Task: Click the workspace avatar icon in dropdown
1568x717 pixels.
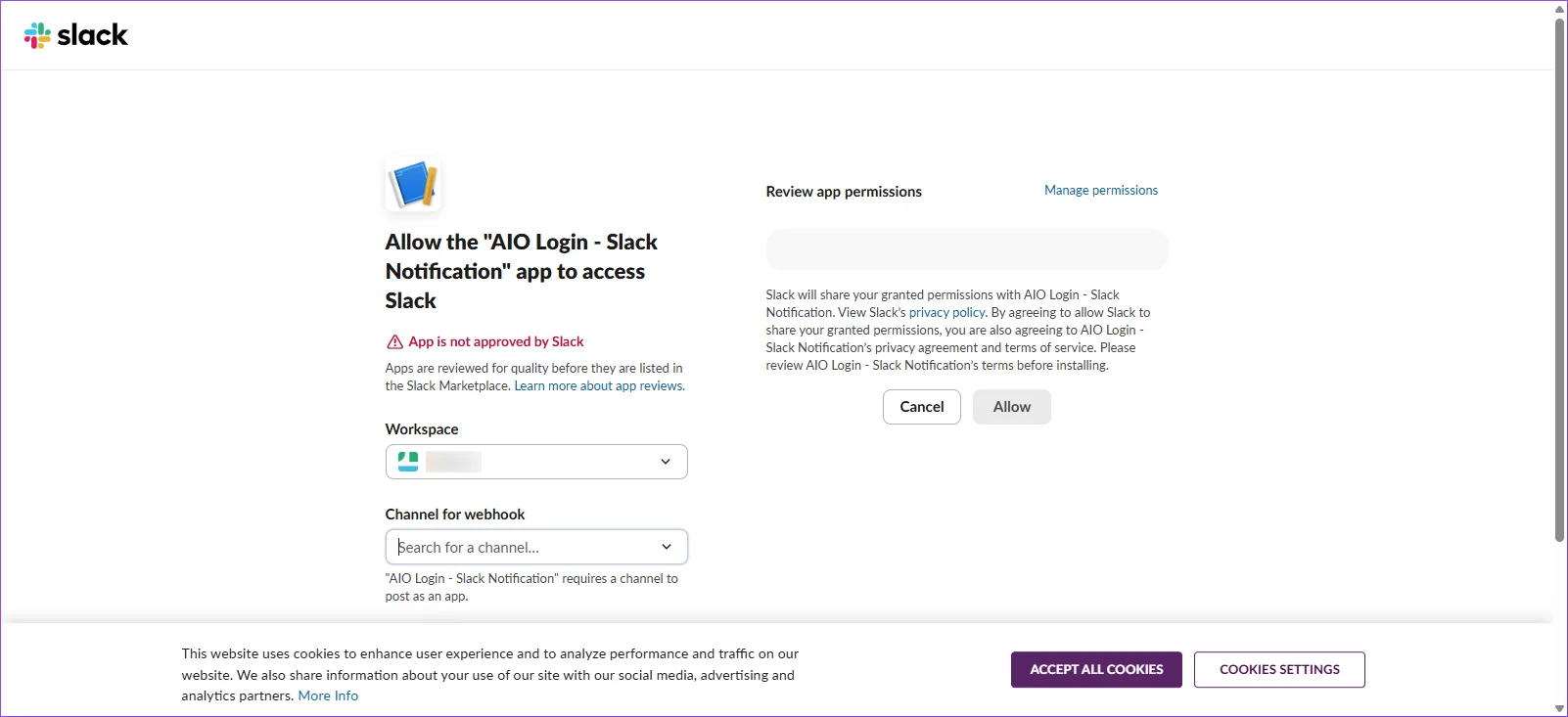Action: tap(408, 462)
